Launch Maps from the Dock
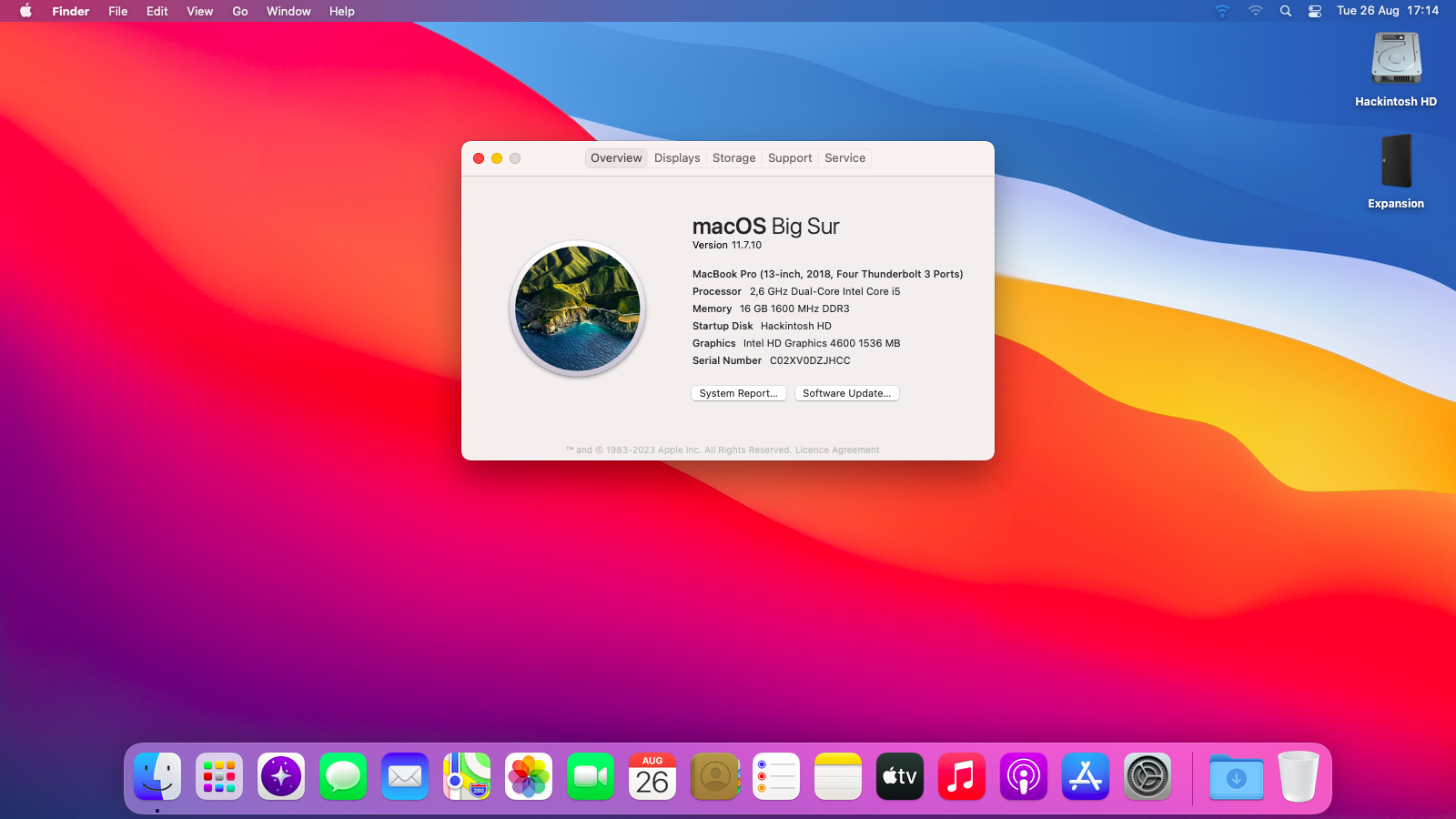 467,776
